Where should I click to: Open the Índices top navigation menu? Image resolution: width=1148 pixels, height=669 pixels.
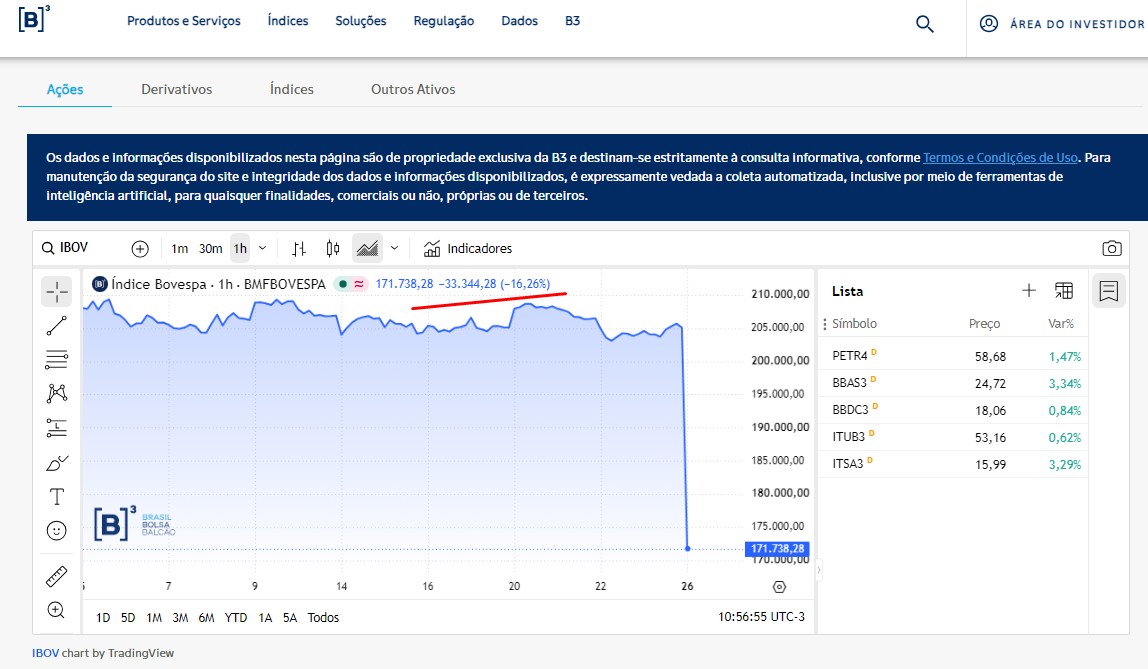(288, 21)
